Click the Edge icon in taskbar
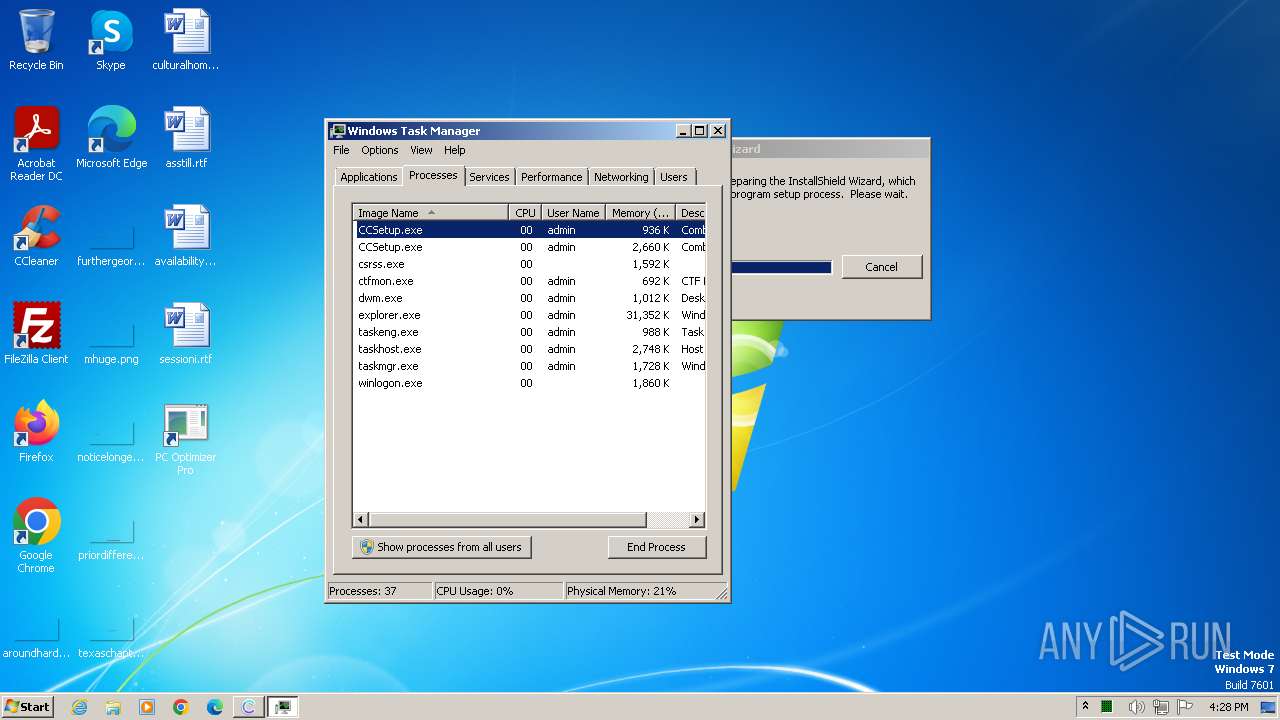Viewport: 1280px width, 720px height. 215,707
